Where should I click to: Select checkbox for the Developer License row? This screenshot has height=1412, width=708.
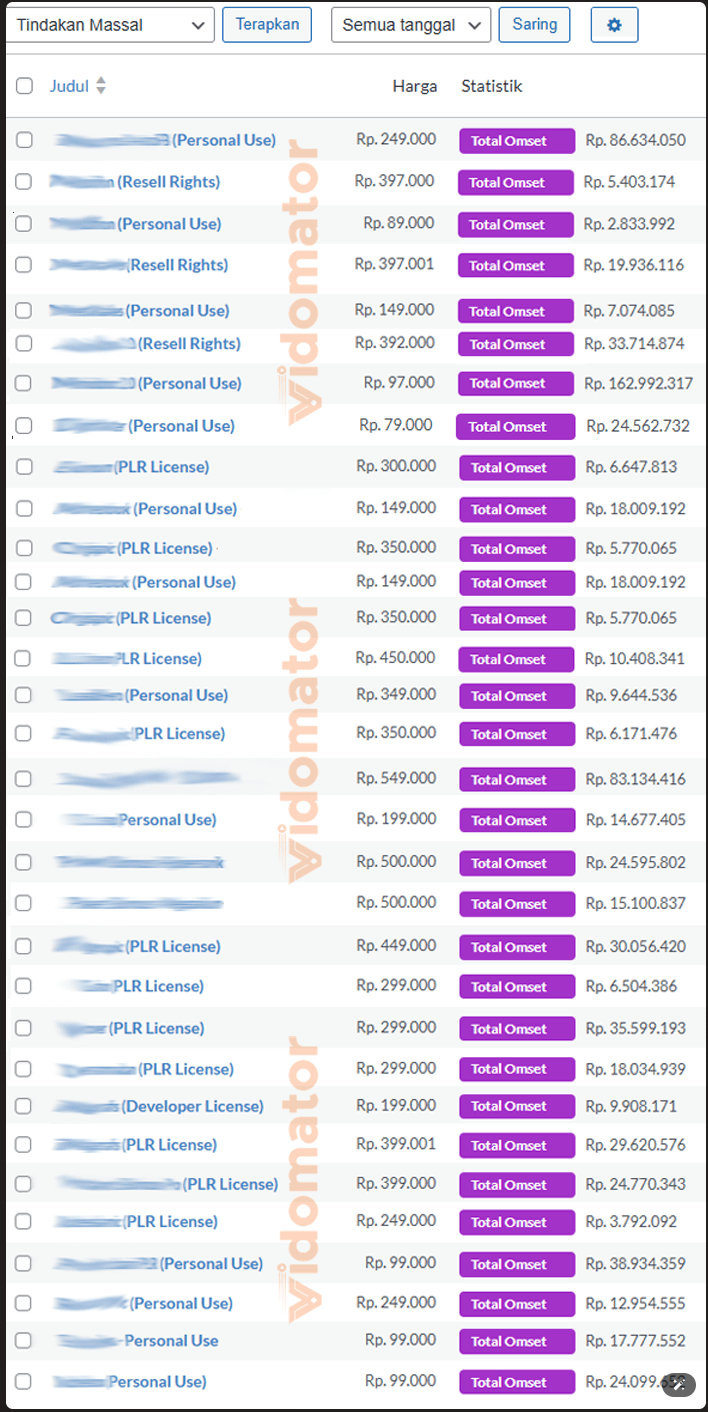point(24,1106)
